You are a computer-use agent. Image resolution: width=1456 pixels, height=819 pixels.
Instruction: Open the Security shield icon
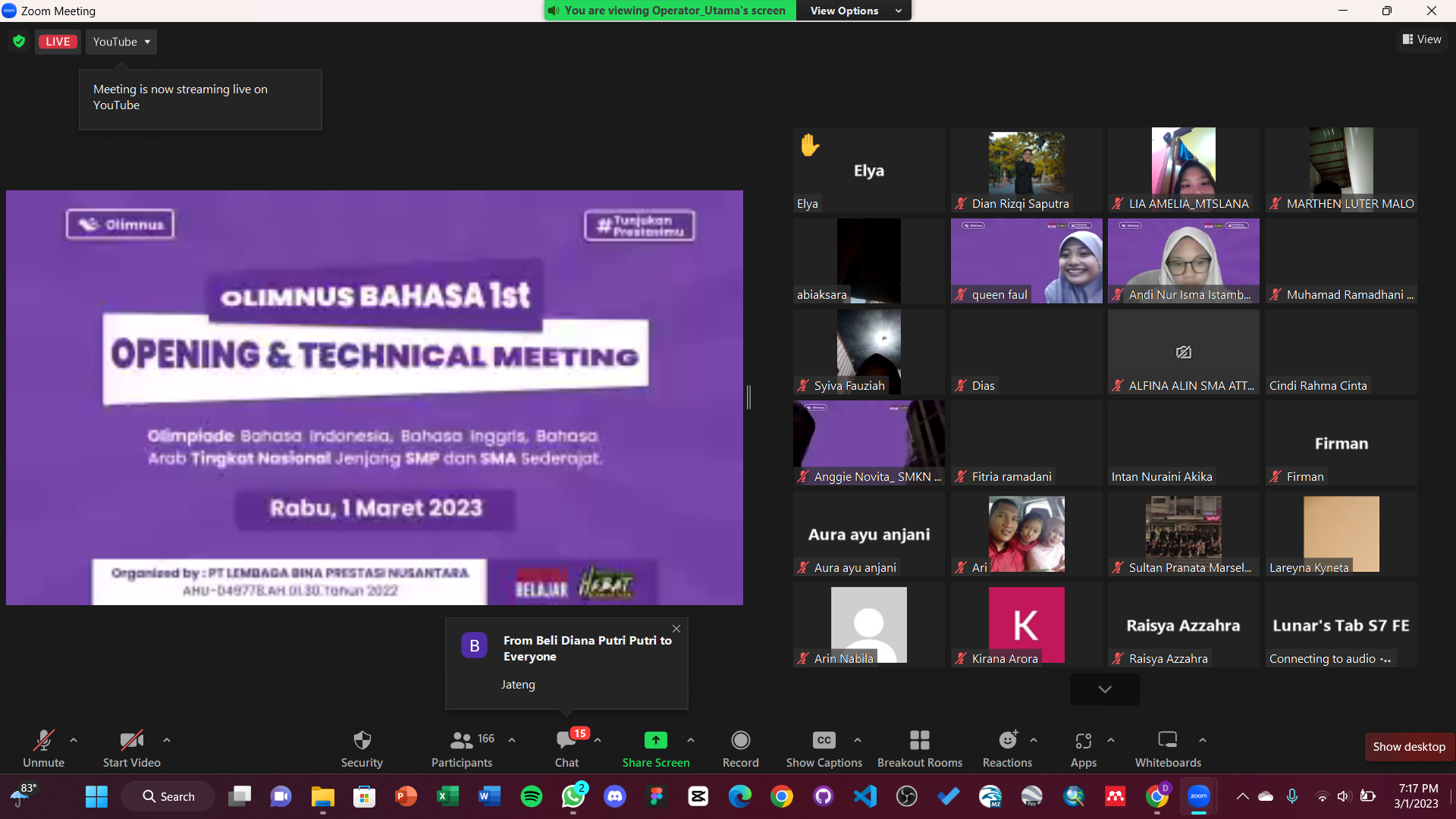[362, 740]
